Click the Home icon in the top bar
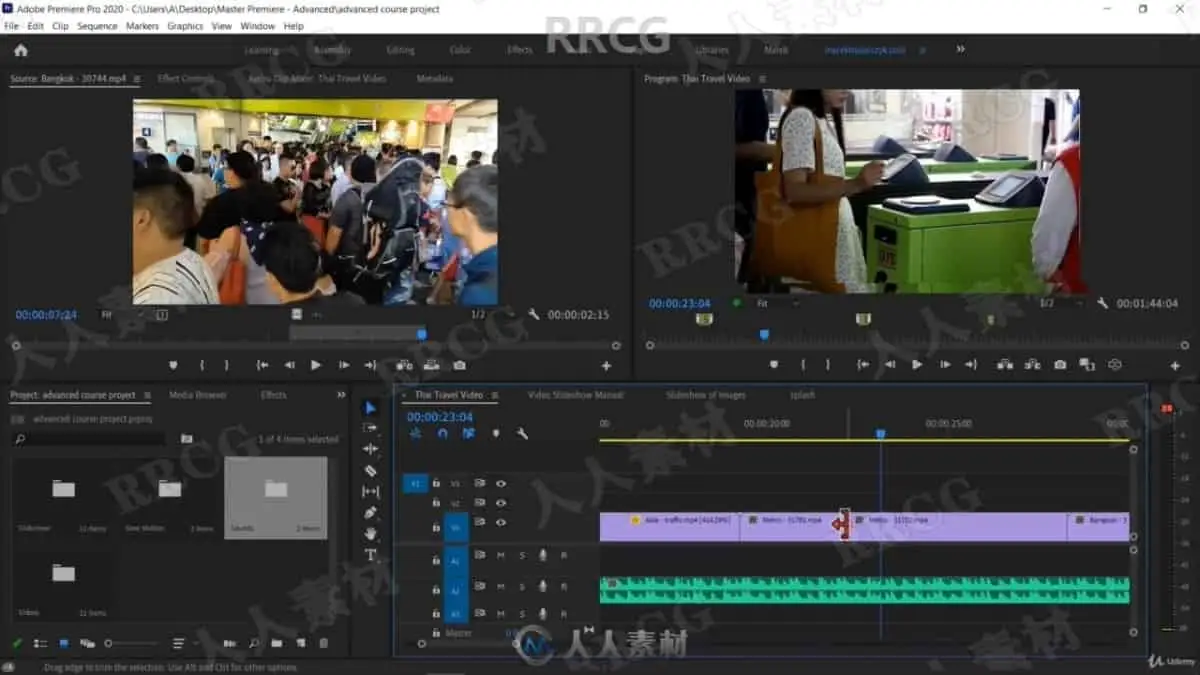This screenshot has width=1200, height=675. tap(21, 50)
